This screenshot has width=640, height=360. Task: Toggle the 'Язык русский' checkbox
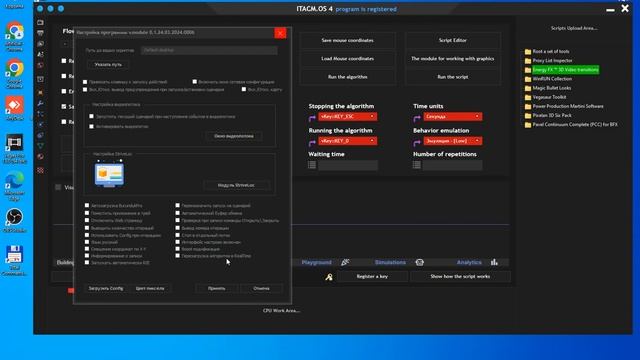point(87,242)
